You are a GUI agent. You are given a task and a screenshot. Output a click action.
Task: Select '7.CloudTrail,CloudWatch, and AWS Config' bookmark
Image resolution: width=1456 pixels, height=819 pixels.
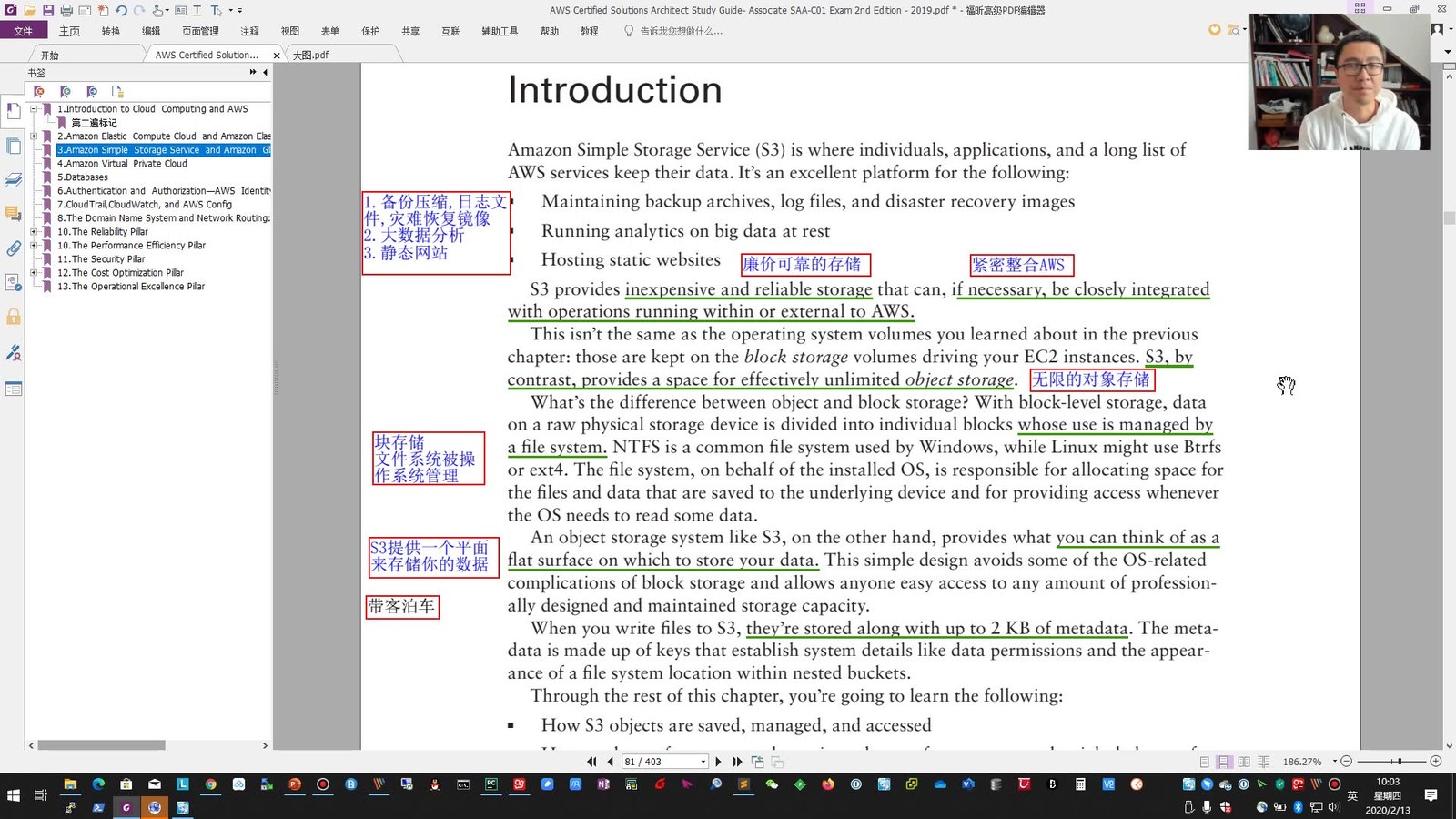point(145,205)
